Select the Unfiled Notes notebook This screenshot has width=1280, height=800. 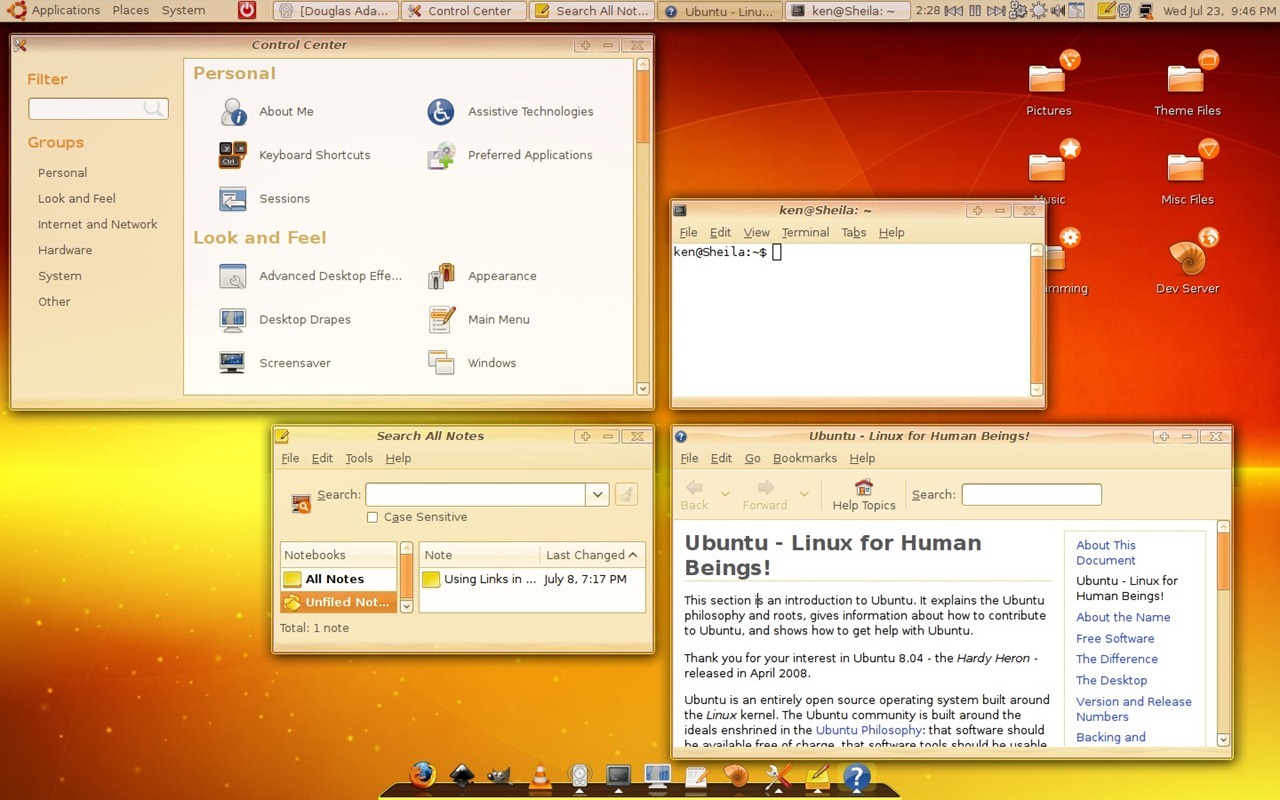pos(339,602)
